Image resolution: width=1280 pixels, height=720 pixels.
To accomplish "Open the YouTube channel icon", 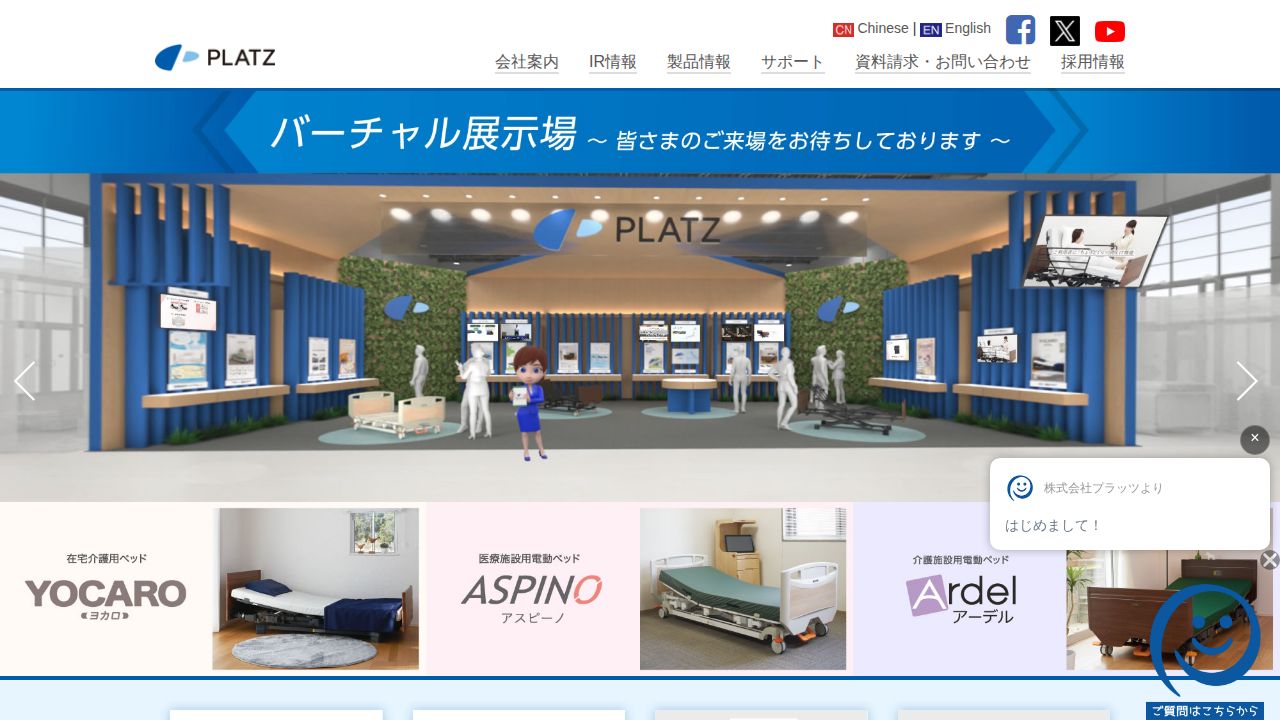I will pyautogui.click(x=1110, y=31).
